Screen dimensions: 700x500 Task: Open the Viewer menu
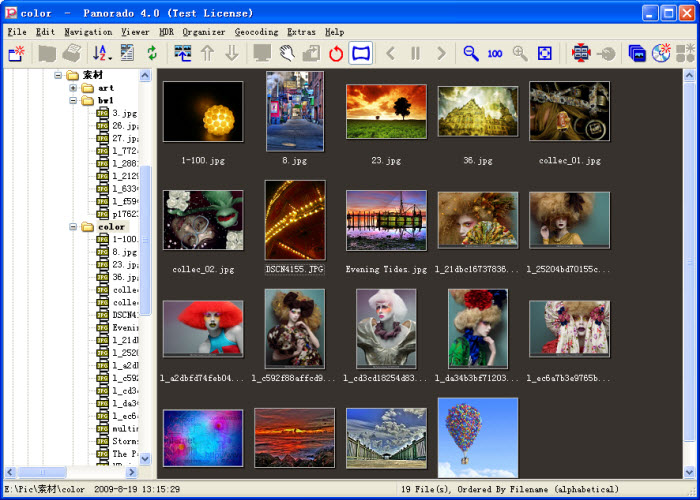tap(135, 32)
